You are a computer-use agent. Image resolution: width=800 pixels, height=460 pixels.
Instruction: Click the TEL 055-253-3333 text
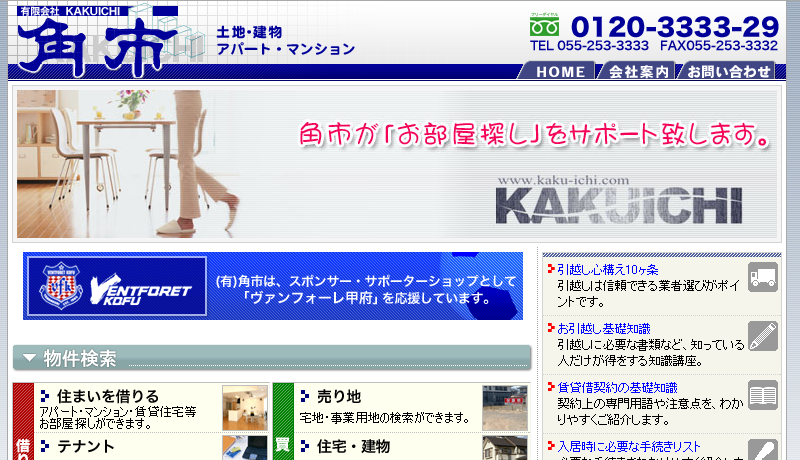[589, 46]
